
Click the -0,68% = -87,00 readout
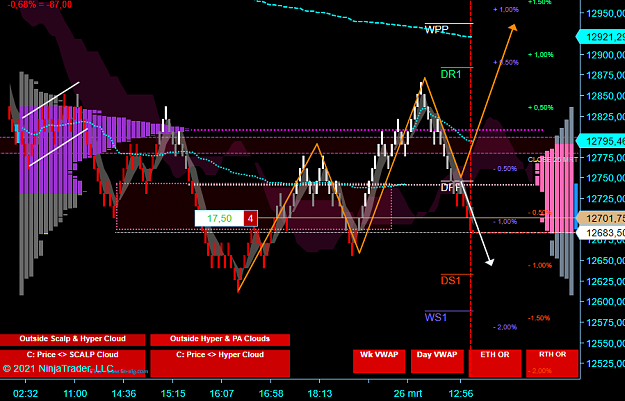pyautogui.click(x=39, y=5)
